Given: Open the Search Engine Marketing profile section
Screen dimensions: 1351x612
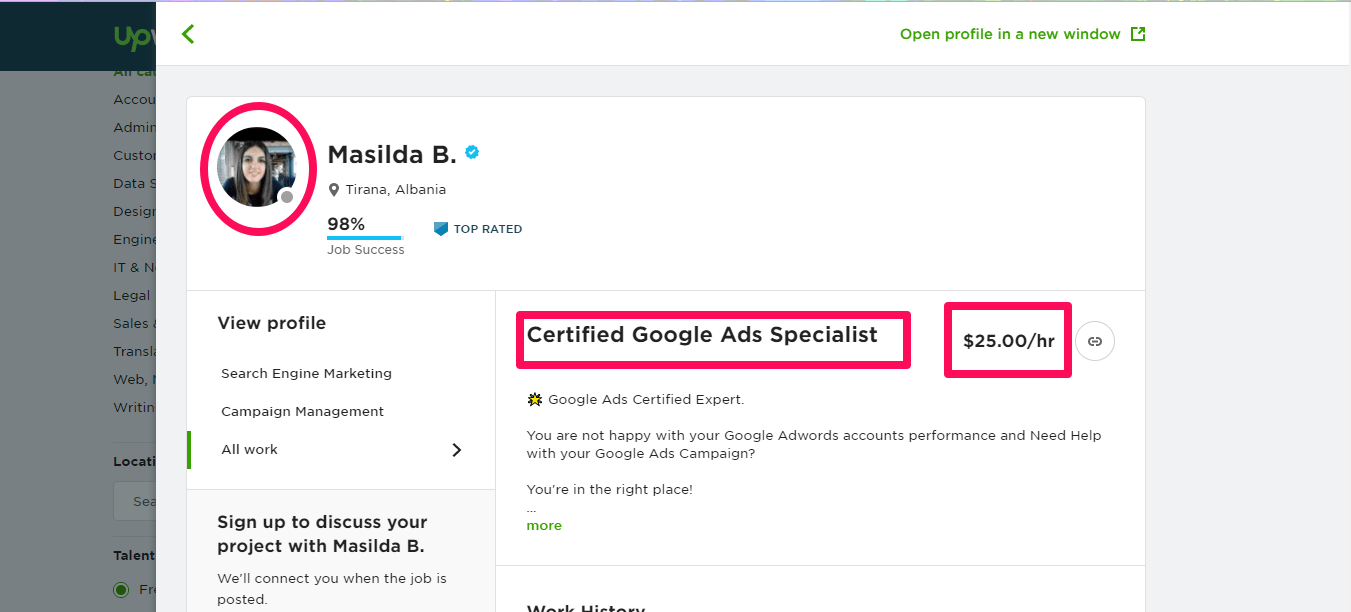Looking at the screenshot, I should click(306, 374).
